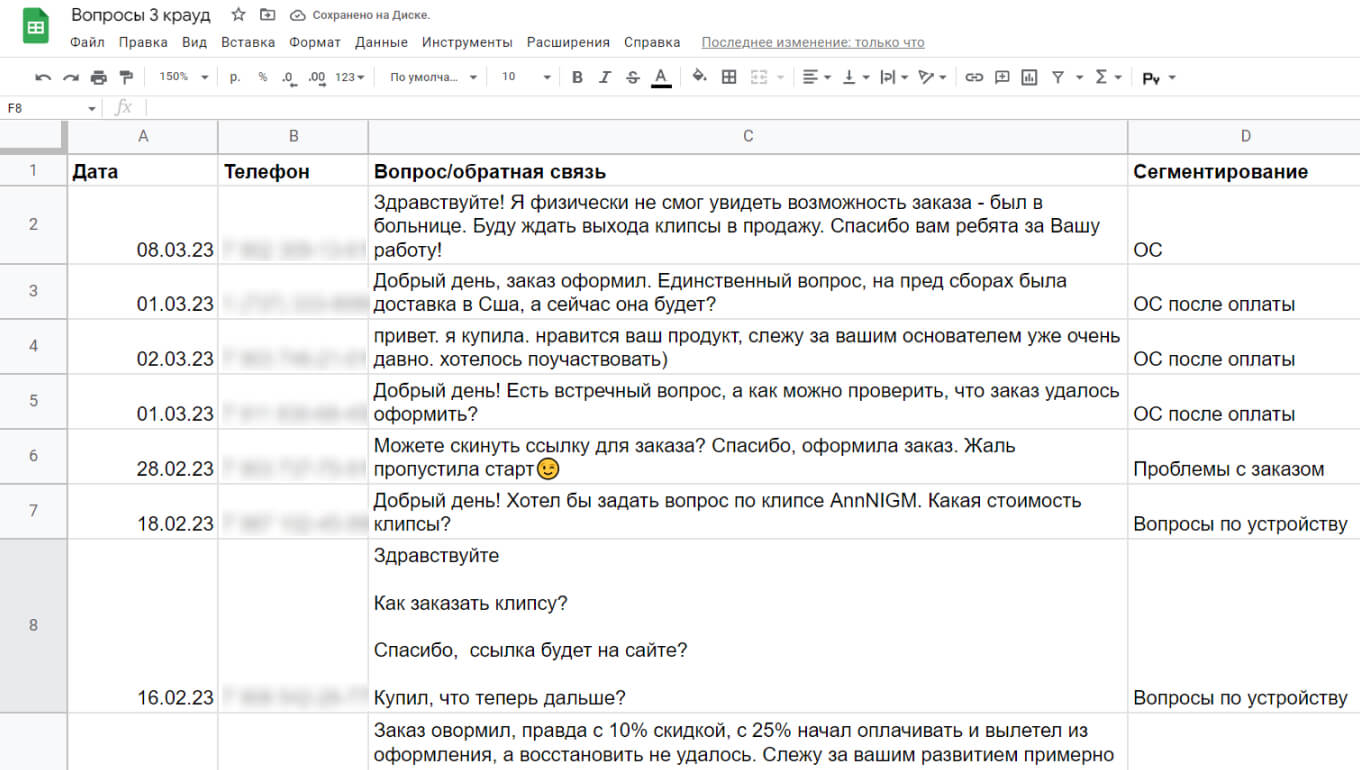Screen dimensions: 1360x770
Task: Open the text color picker
Action: point(661,76)
